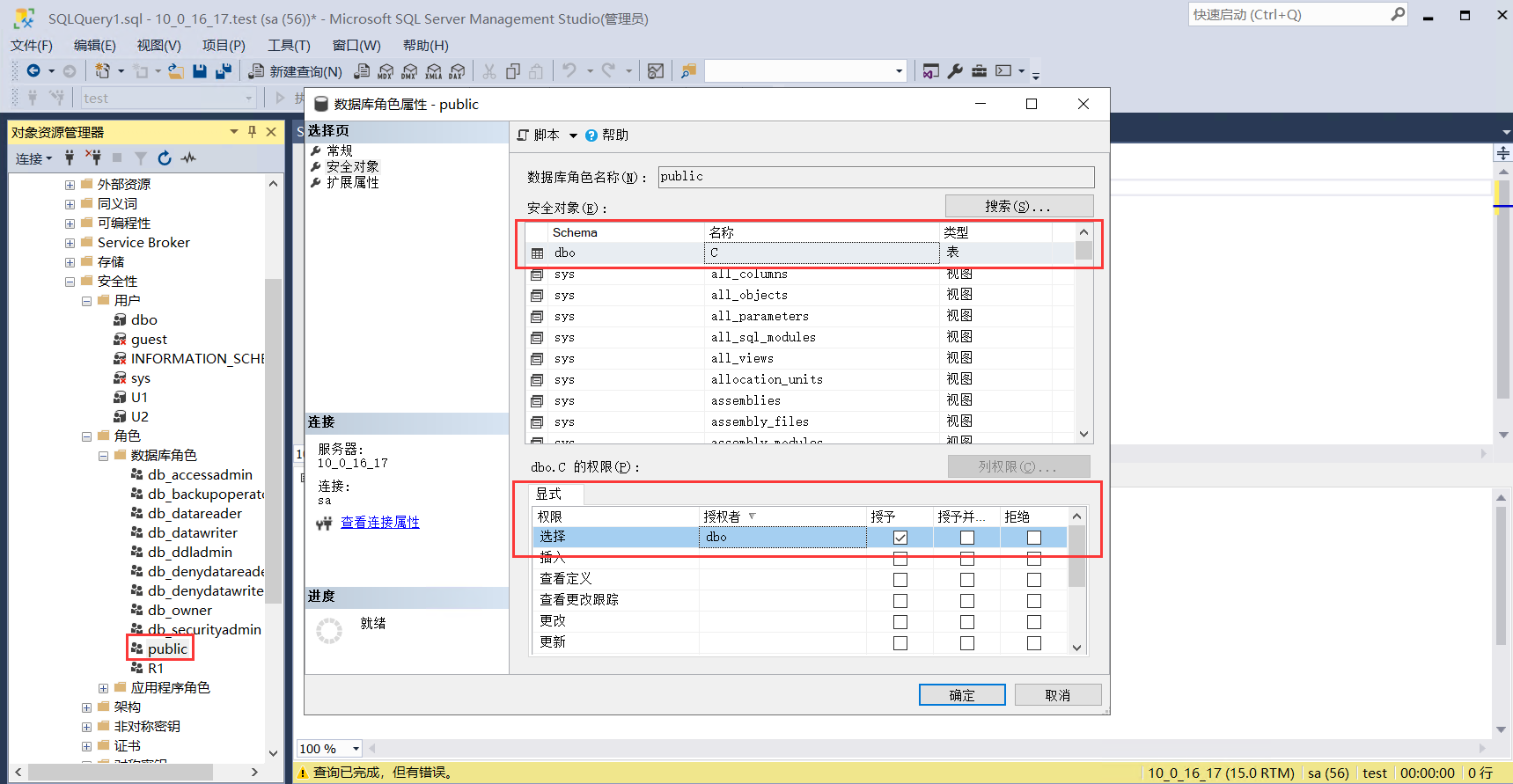Screen dimensions: 1513x784
Task: Collapse the 数据库角色 tree node
Action: [x=103, y=456]
